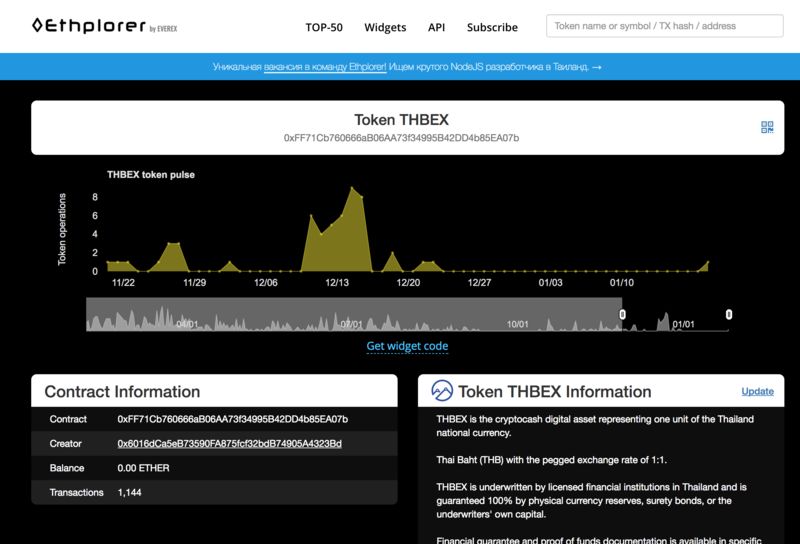Click the highest peak on THBEX pulse chart
The width and height of the screenshot is (800, 544).
352,187
